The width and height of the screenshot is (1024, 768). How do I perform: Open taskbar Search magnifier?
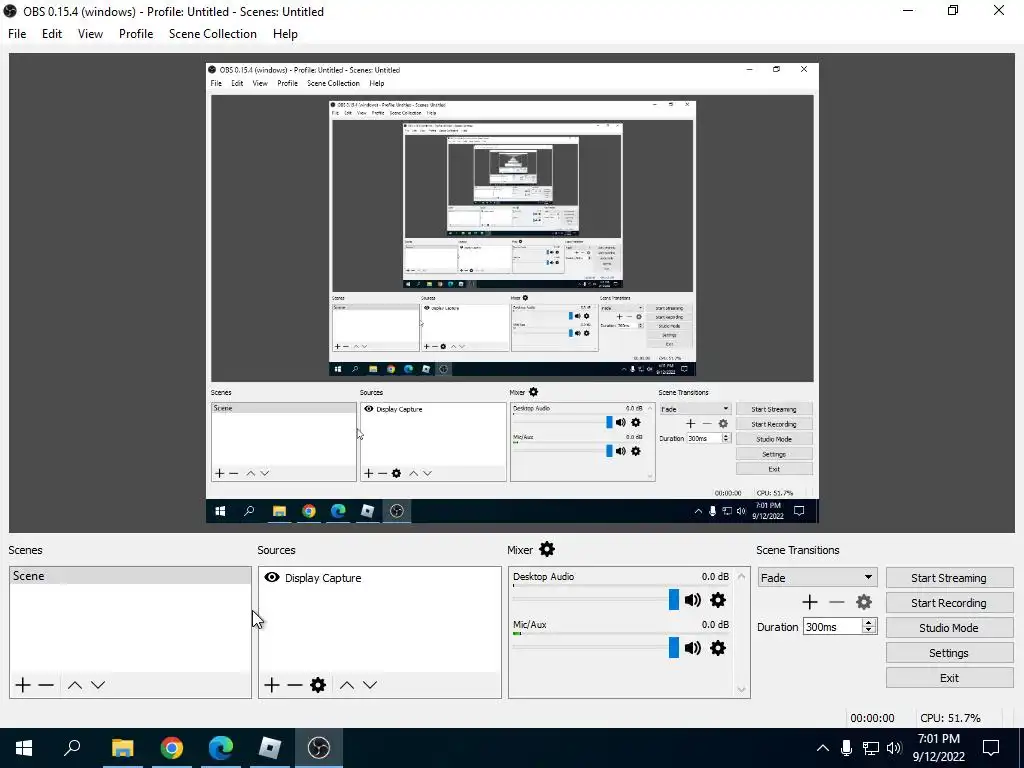72,748
